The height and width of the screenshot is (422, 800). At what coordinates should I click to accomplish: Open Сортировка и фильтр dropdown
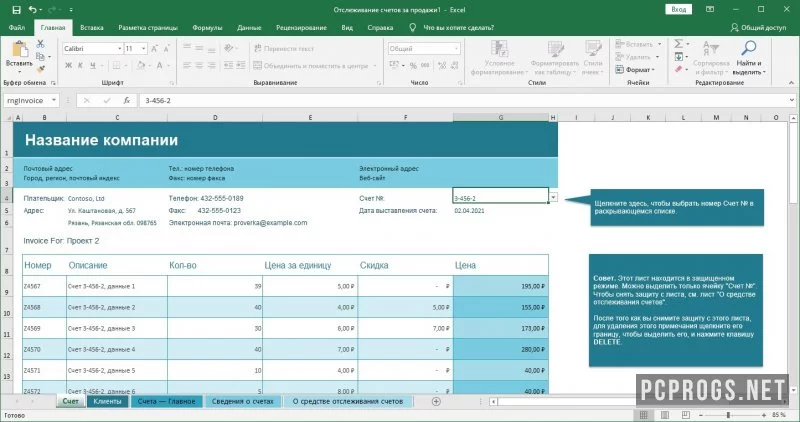pos(711,59)
